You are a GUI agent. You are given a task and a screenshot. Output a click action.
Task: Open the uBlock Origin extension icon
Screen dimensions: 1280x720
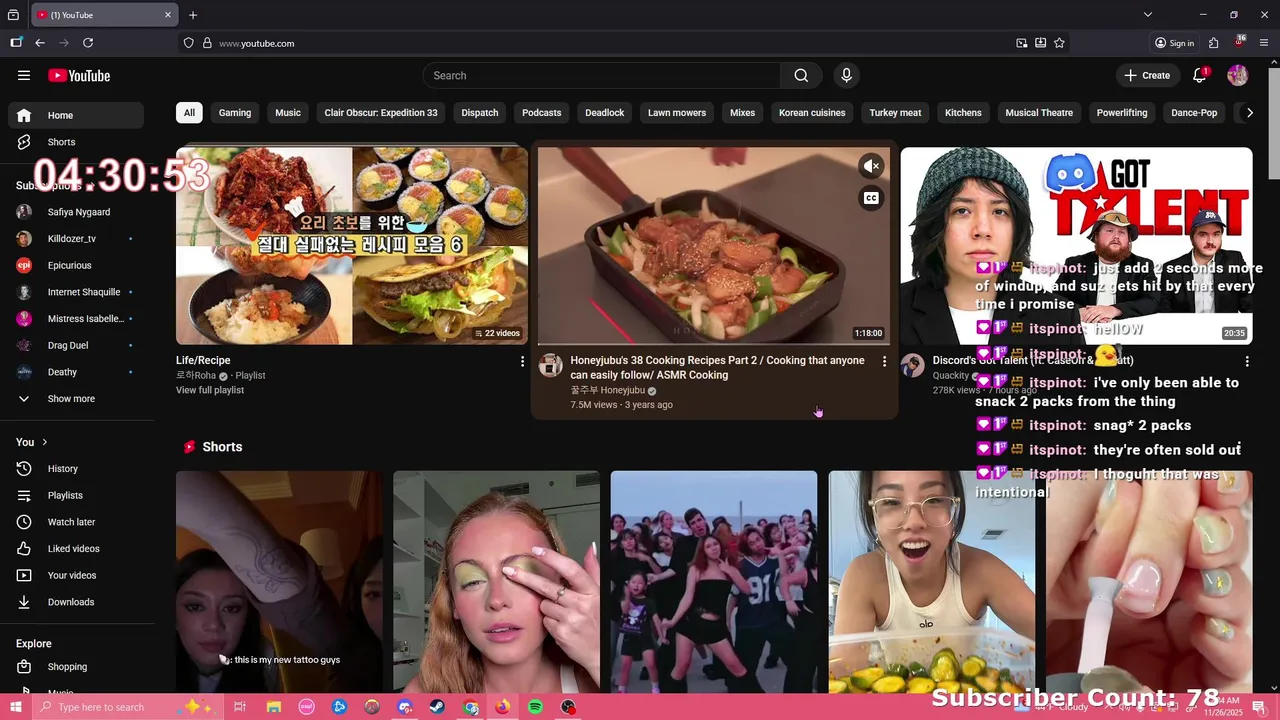1239,43
